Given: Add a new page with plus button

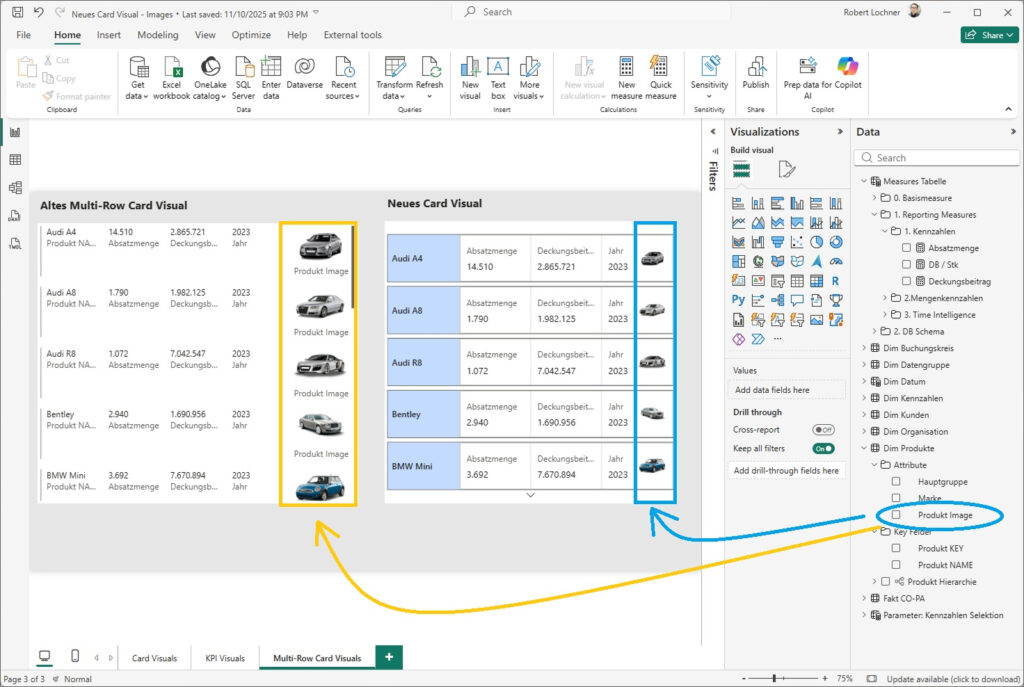Looking at the screenshot, I should tap(389, 657).
